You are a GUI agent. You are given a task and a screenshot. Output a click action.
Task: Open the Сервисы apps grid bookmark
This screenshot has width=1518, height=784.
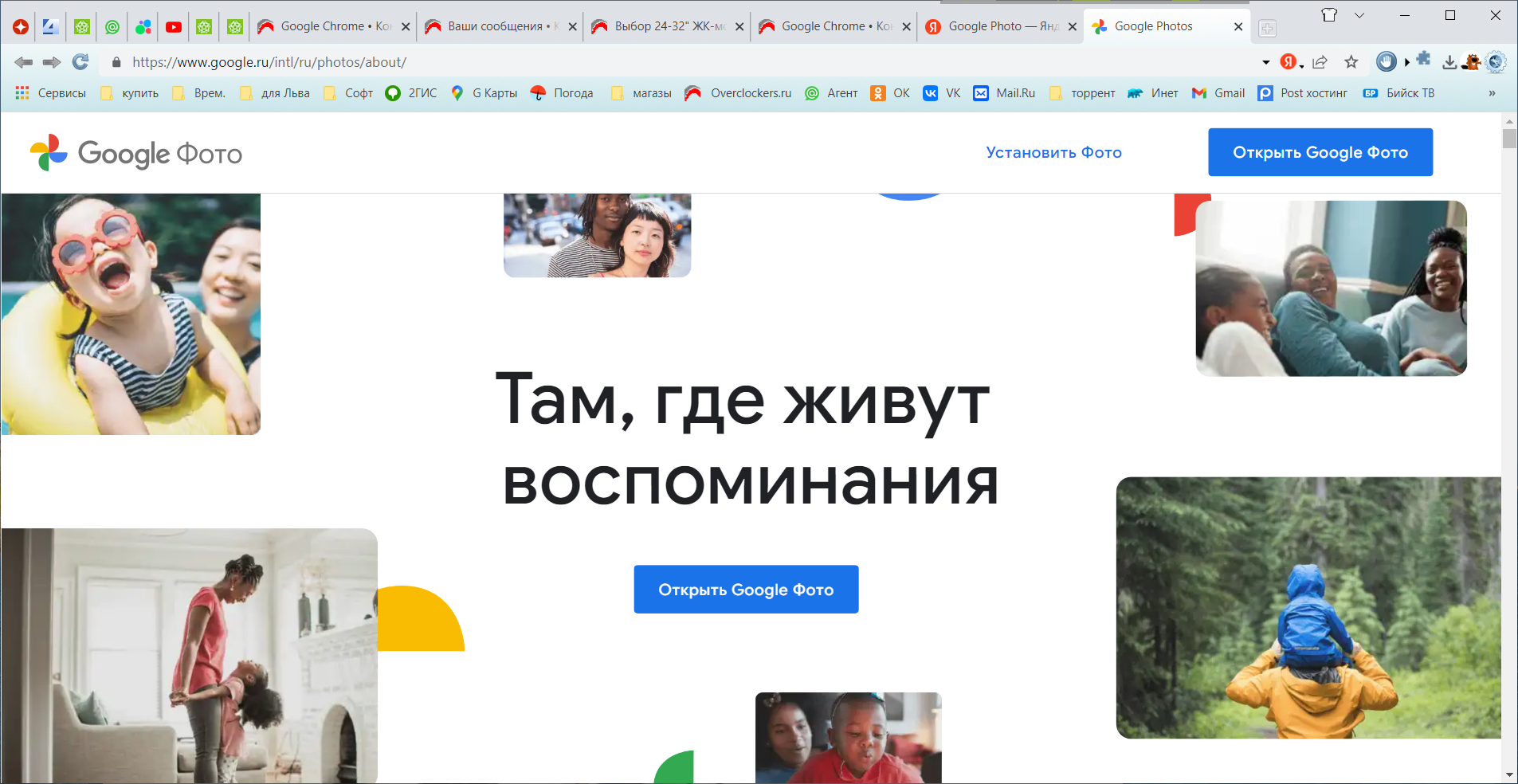tap(50, 93)
